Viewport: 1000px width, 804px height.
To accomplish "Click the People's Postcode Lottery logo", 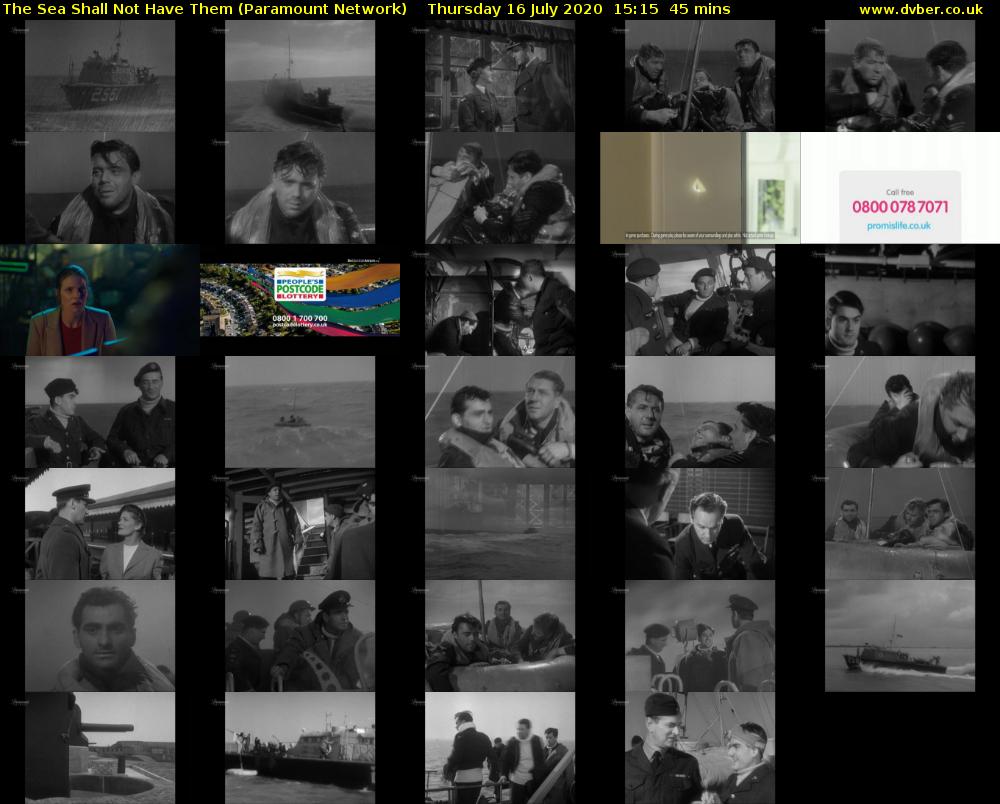I will point(300,284).
